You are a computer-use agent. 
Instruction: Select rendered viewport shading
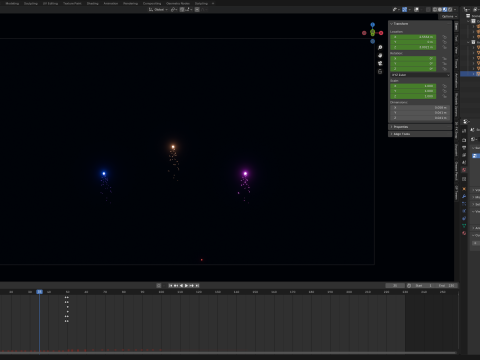450,9
